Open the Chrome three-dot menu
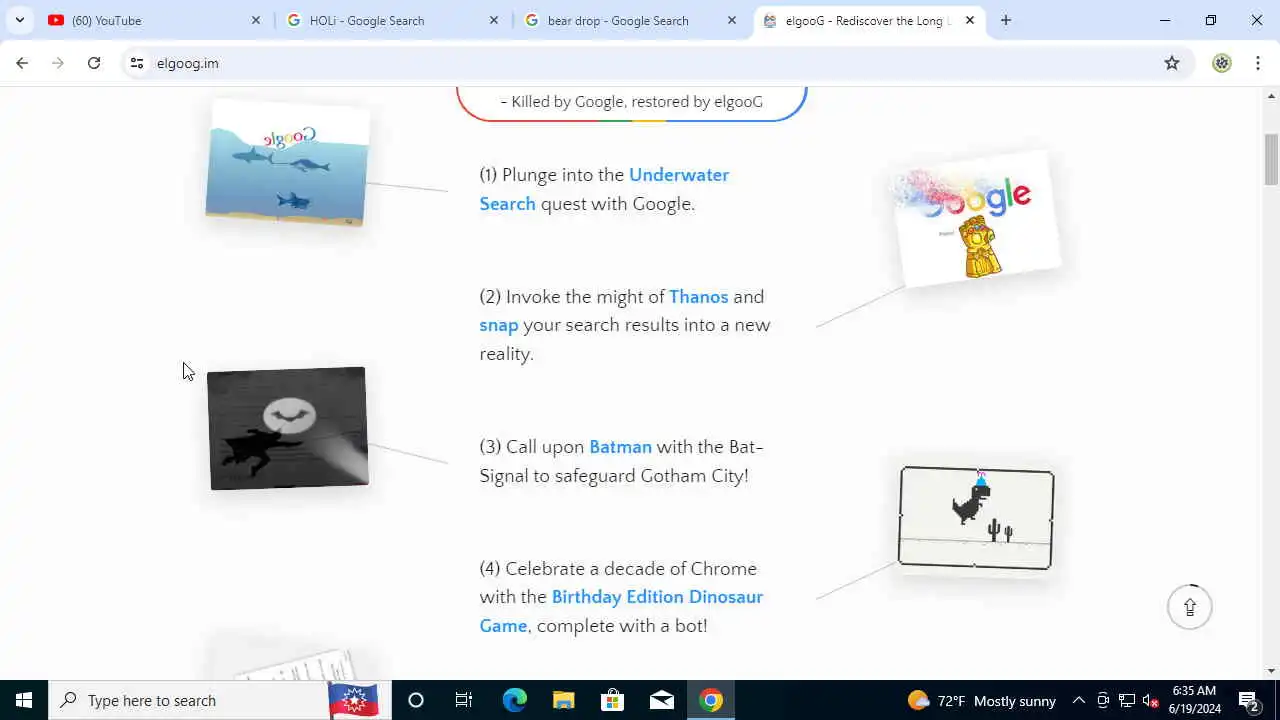This screenshot has height=720, width=1280. click(1258, 63)
